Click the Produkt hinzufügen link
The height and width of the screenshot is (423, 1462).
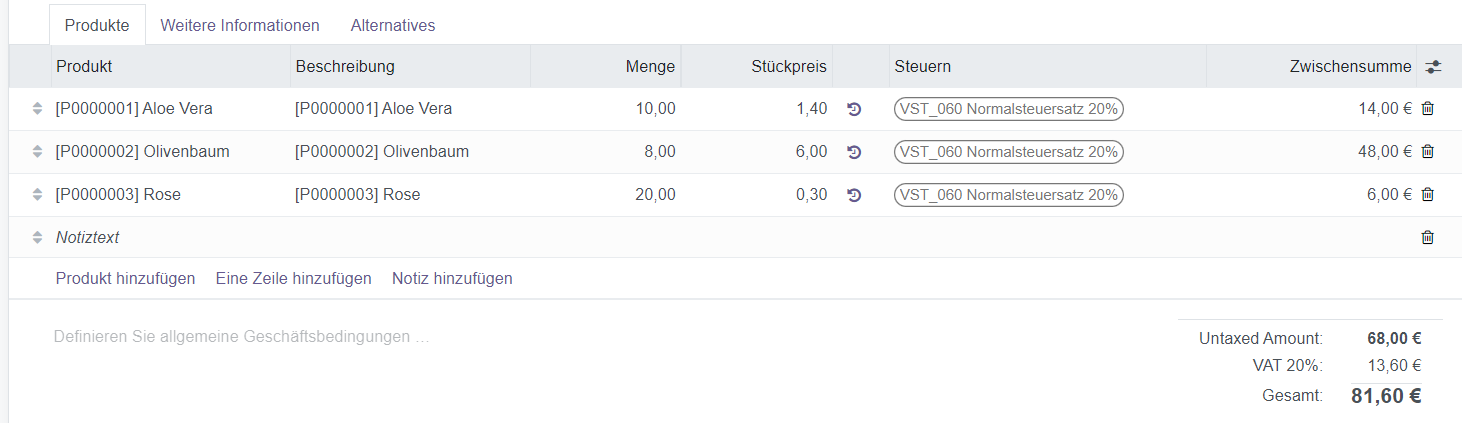click(x=125, y=278)
